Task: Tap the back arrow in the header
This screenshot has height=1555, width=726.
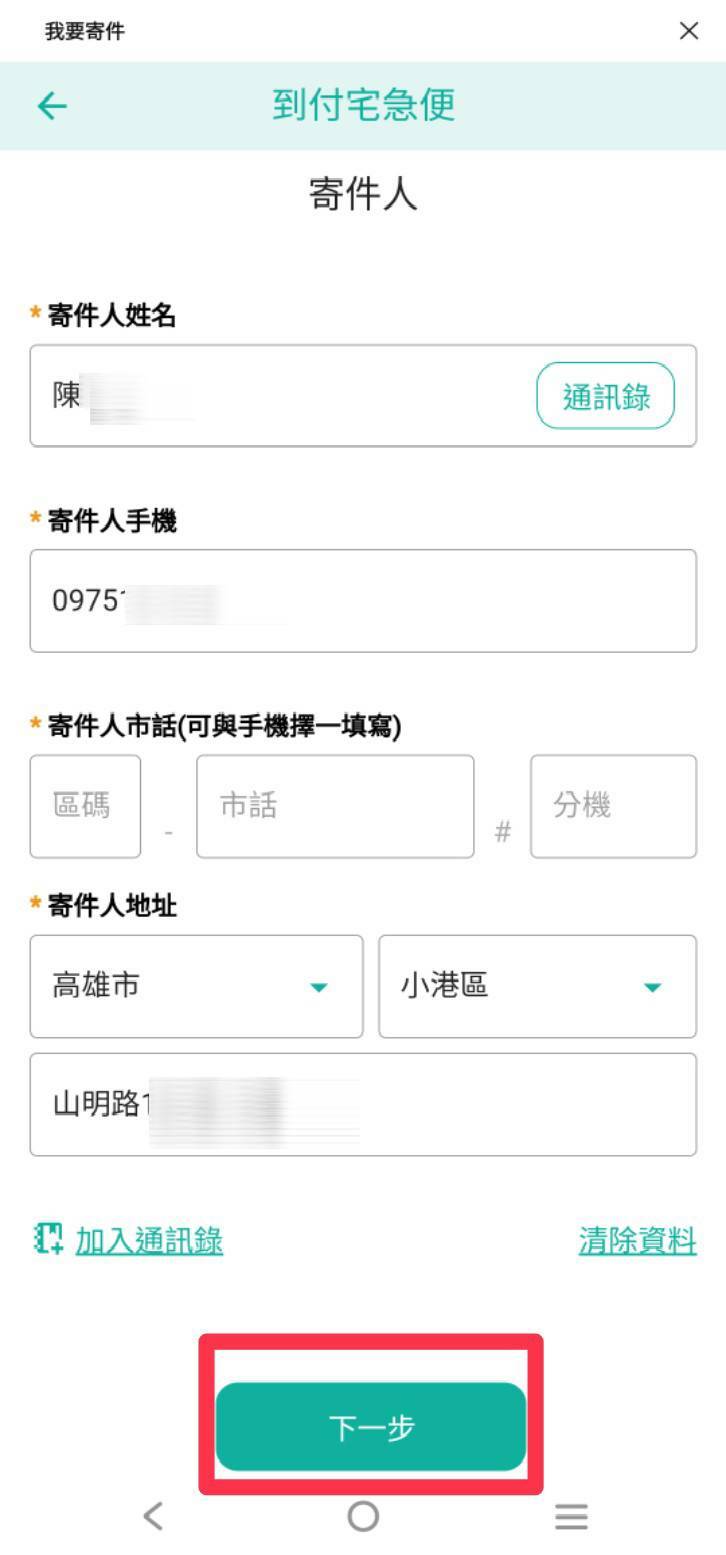Action: [52, 106]
